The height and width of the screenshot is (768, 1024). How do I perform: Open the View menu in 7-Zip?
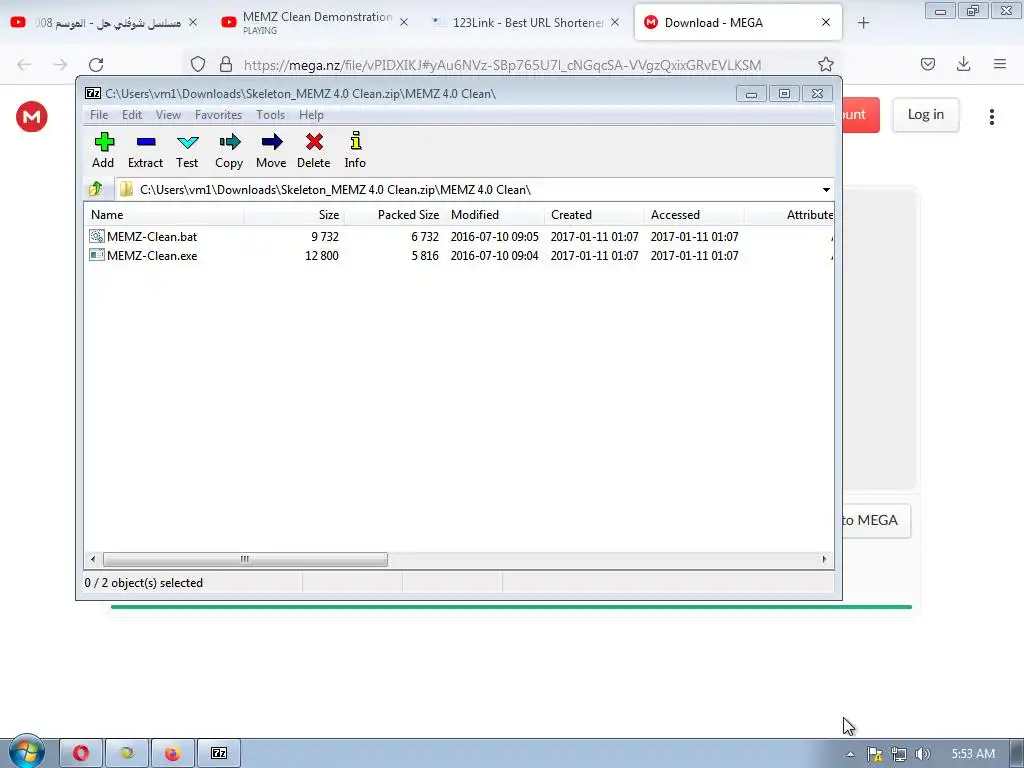(x=168, y=115)
